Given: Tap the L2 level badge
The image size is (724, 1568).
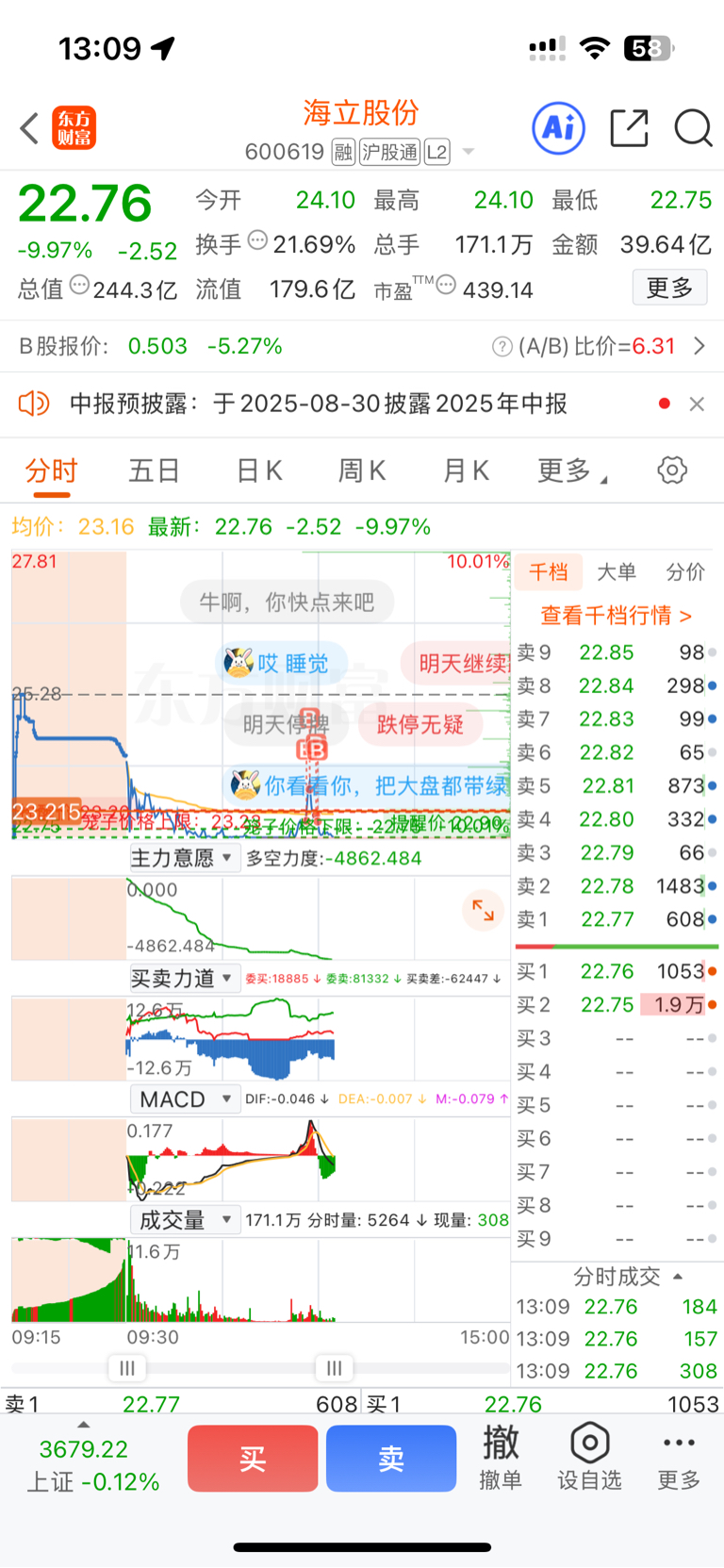Looking at the screenshot, I should point(436,152).
